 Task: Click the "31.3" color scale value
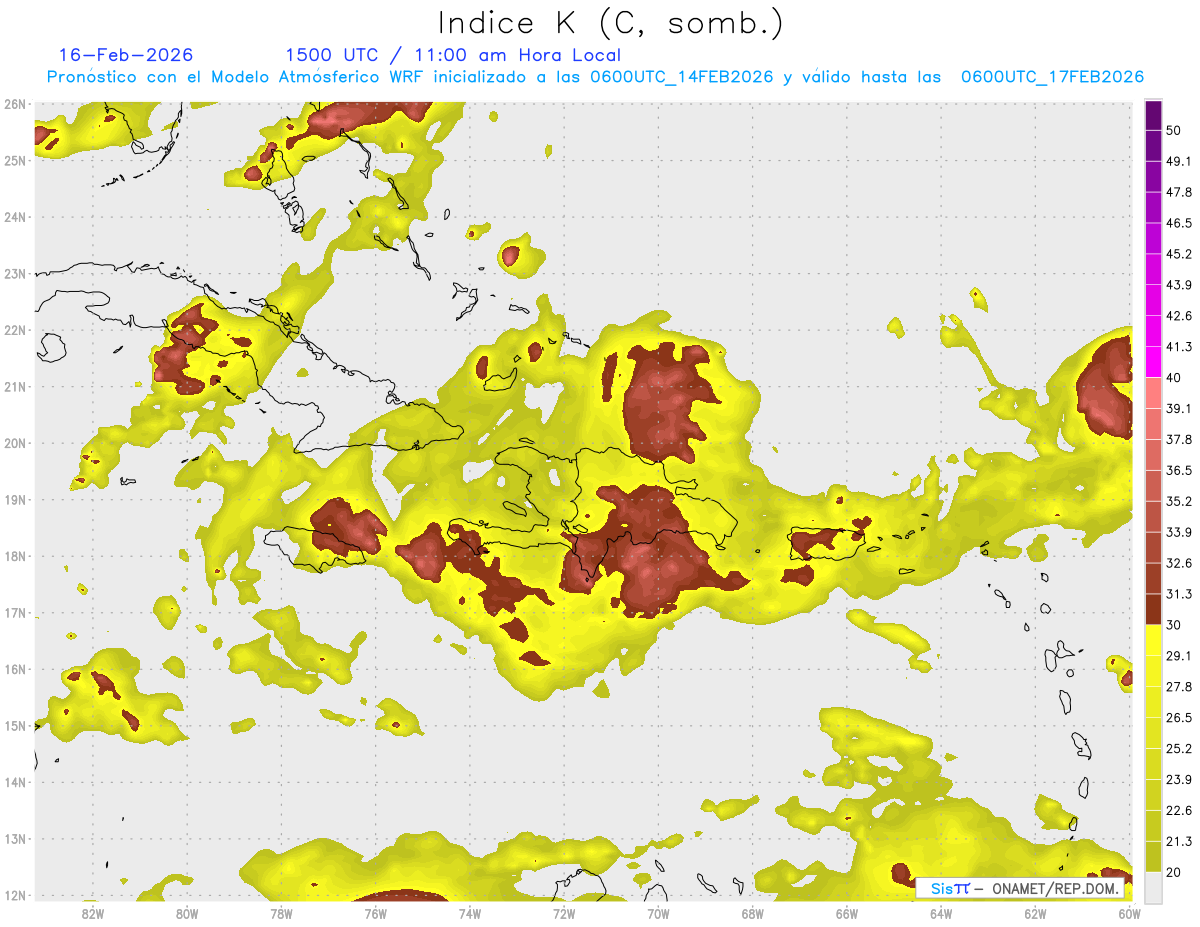(x=1178, y=594)
